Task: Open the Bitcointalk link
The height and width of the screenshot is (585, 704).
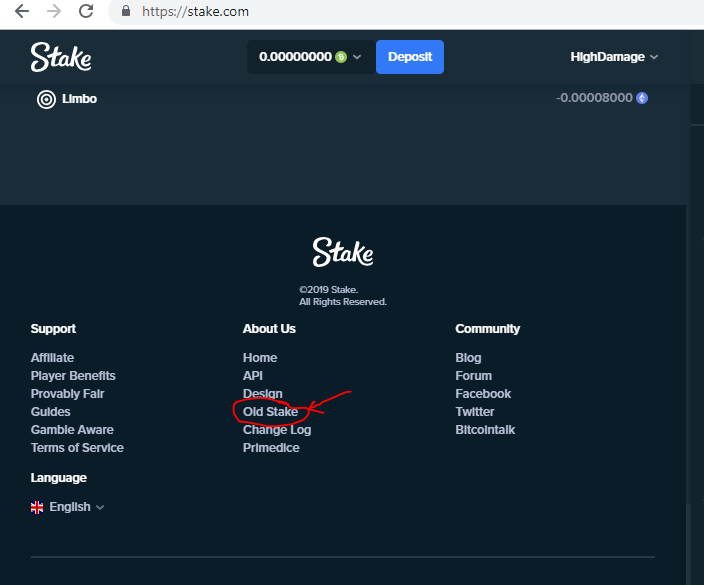Action: 485,430
